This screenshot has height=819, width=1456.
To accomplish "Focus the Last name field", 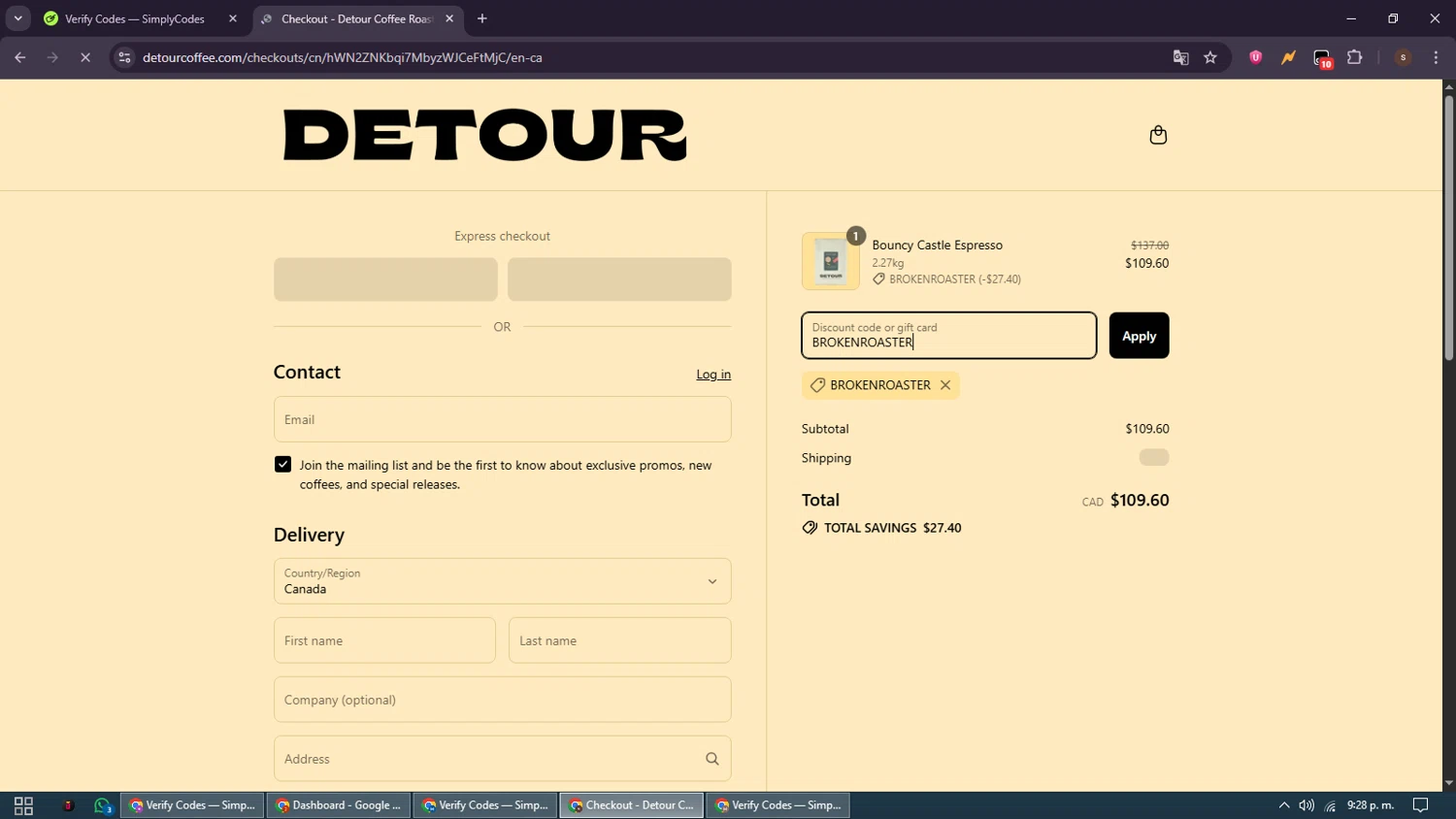I will [x=619, y=640].
